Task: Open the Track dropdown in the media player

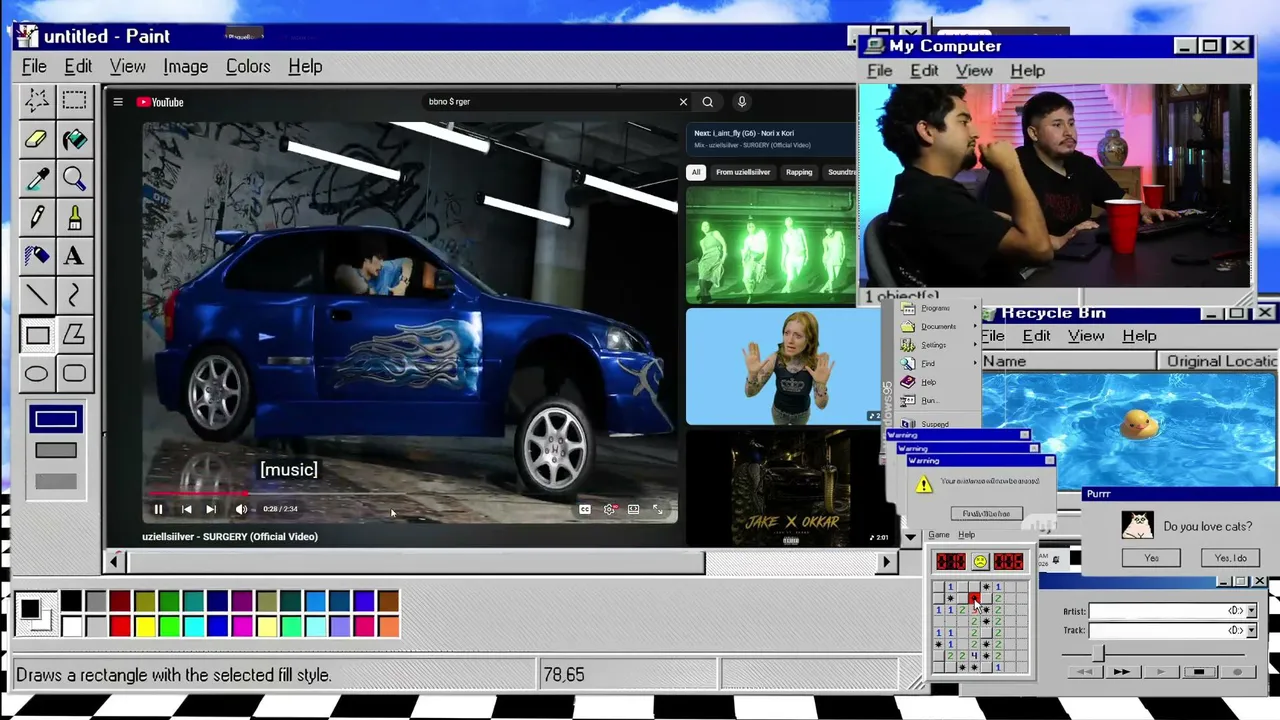Action: 1251,630
